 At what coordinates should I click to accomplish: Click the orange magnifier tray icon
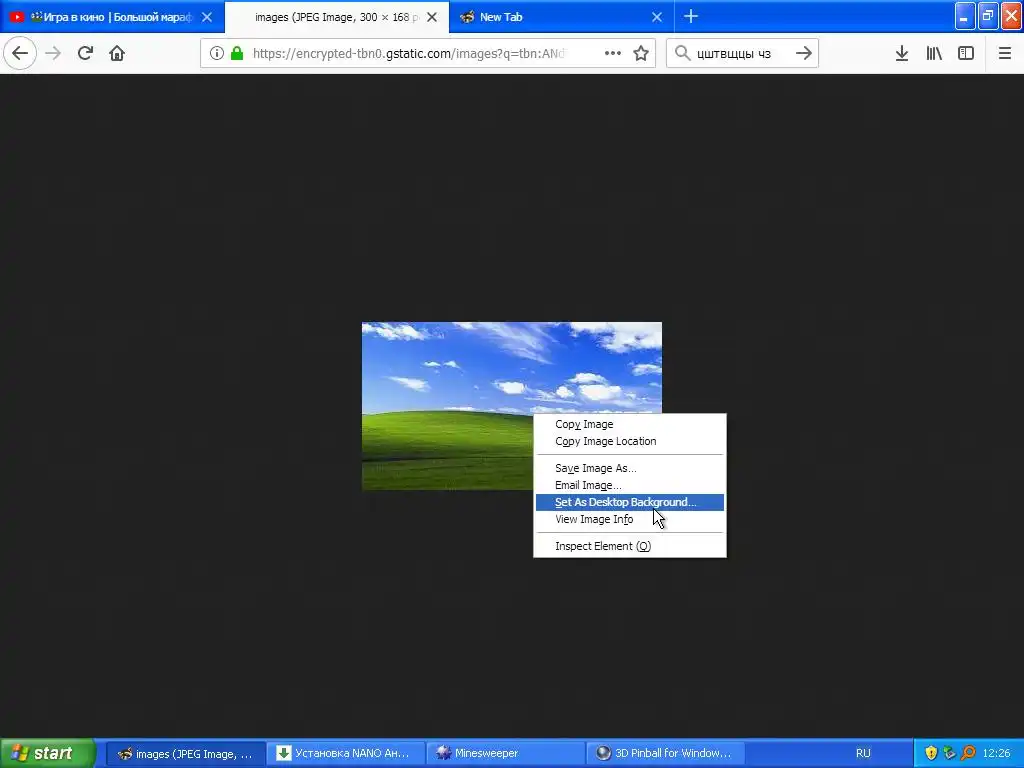point(968,753)
